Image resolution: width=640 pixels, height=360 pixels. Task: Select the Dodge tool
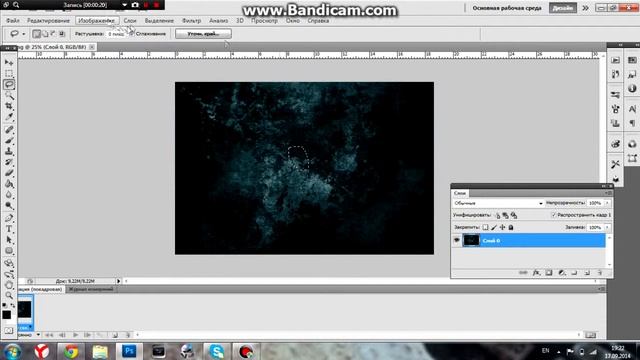coord(9,206)
